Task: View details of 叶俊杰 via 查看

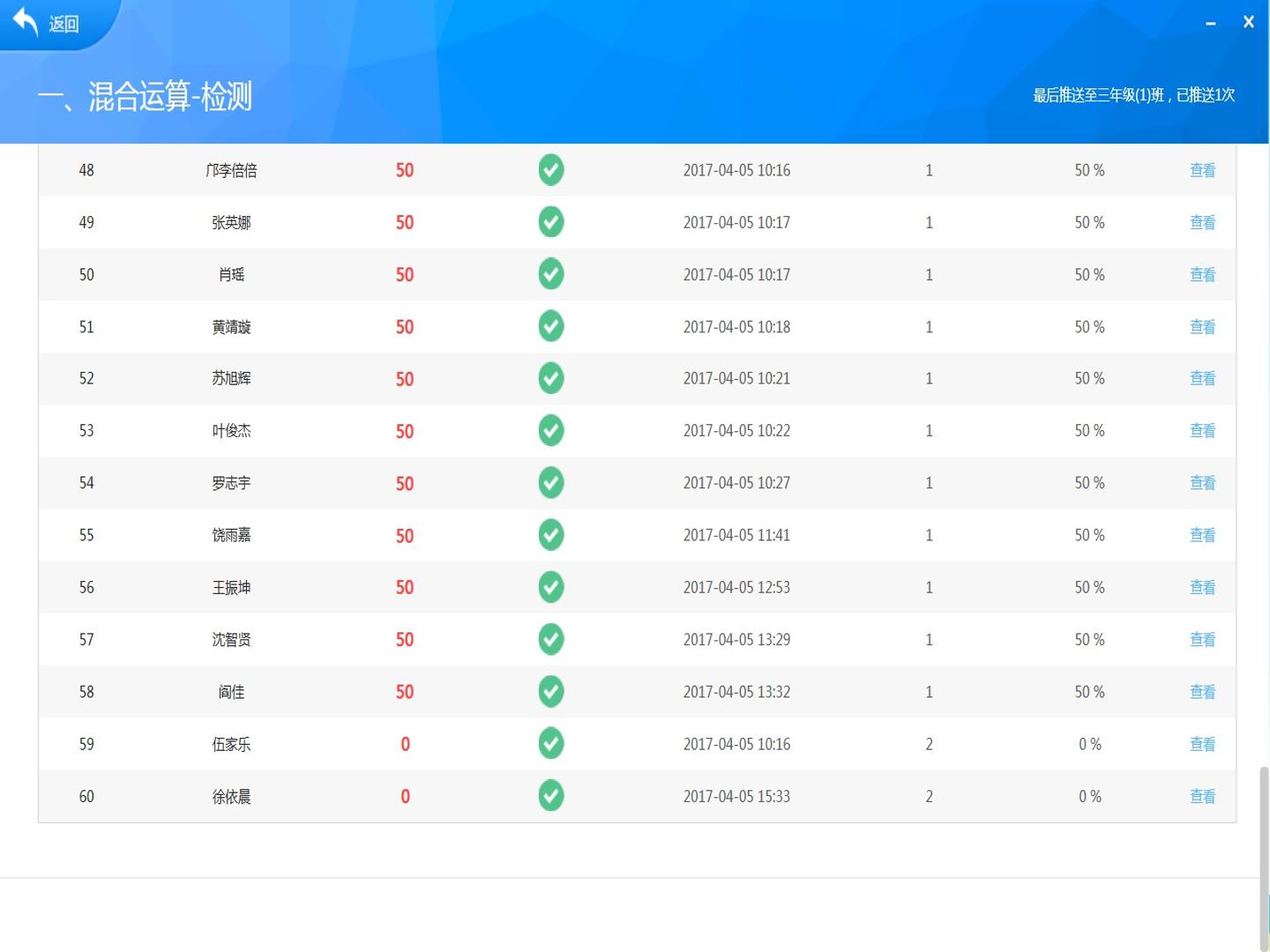Action: (x=1202, y=431)
